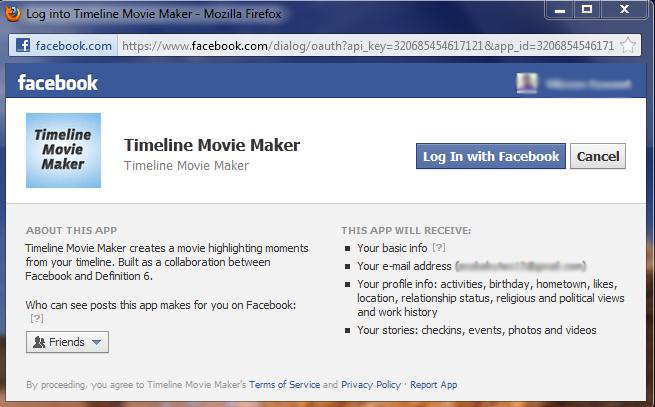Screen dimensions: 655x407
Task: Click the ABOUT THIS APP heading
Action: click(71, 231)
